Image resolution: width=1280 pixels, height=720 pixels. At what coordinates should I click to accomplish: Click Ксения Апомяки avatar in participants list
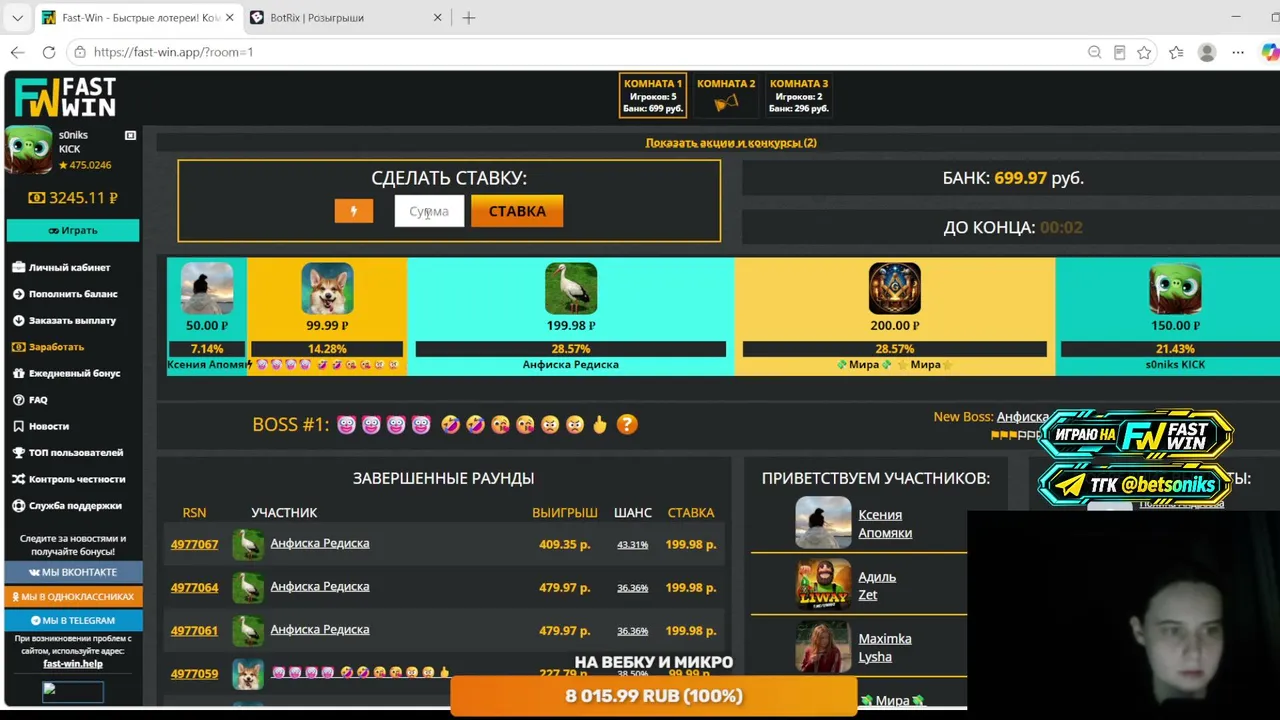point(823,523)
